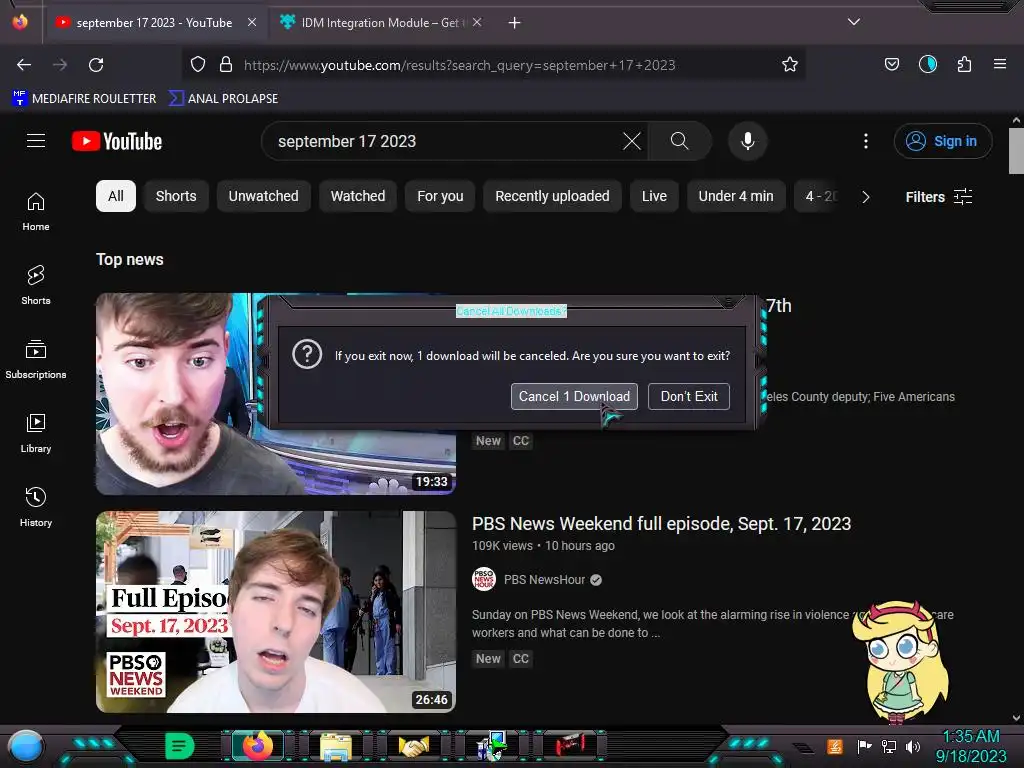
Task: Open the PBS News Weekend video thumbnail
Action: coord(276,612)
